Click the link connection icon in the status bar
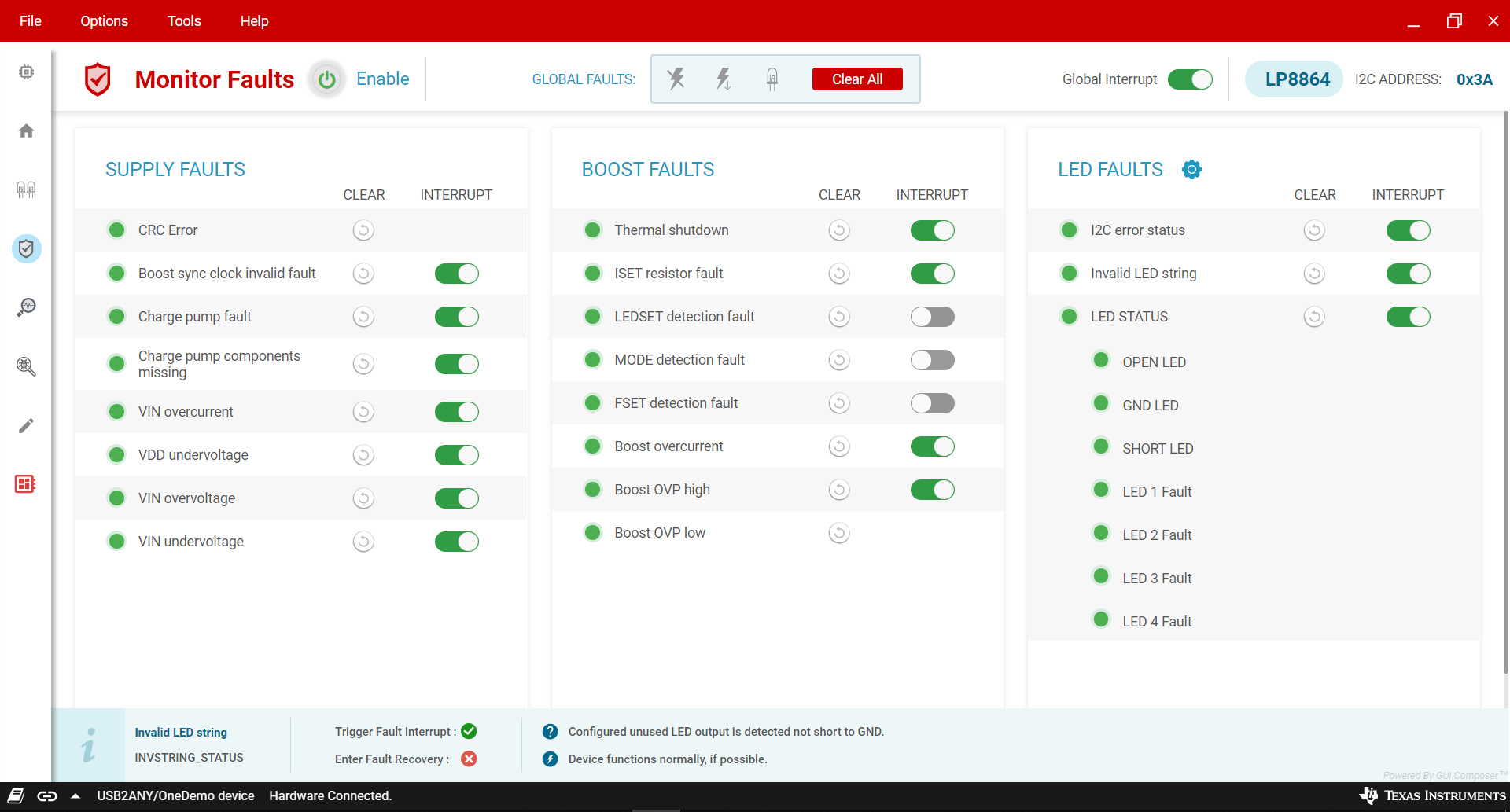Screen dimensions: 1510x812 coord(47,796)
